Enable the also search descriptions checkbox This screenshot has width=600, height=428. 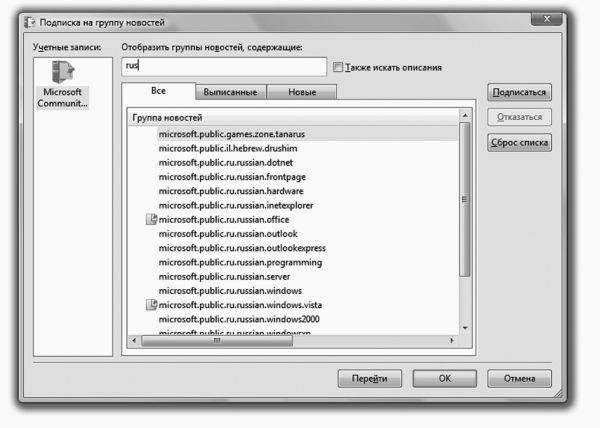[x=338, y=68]
